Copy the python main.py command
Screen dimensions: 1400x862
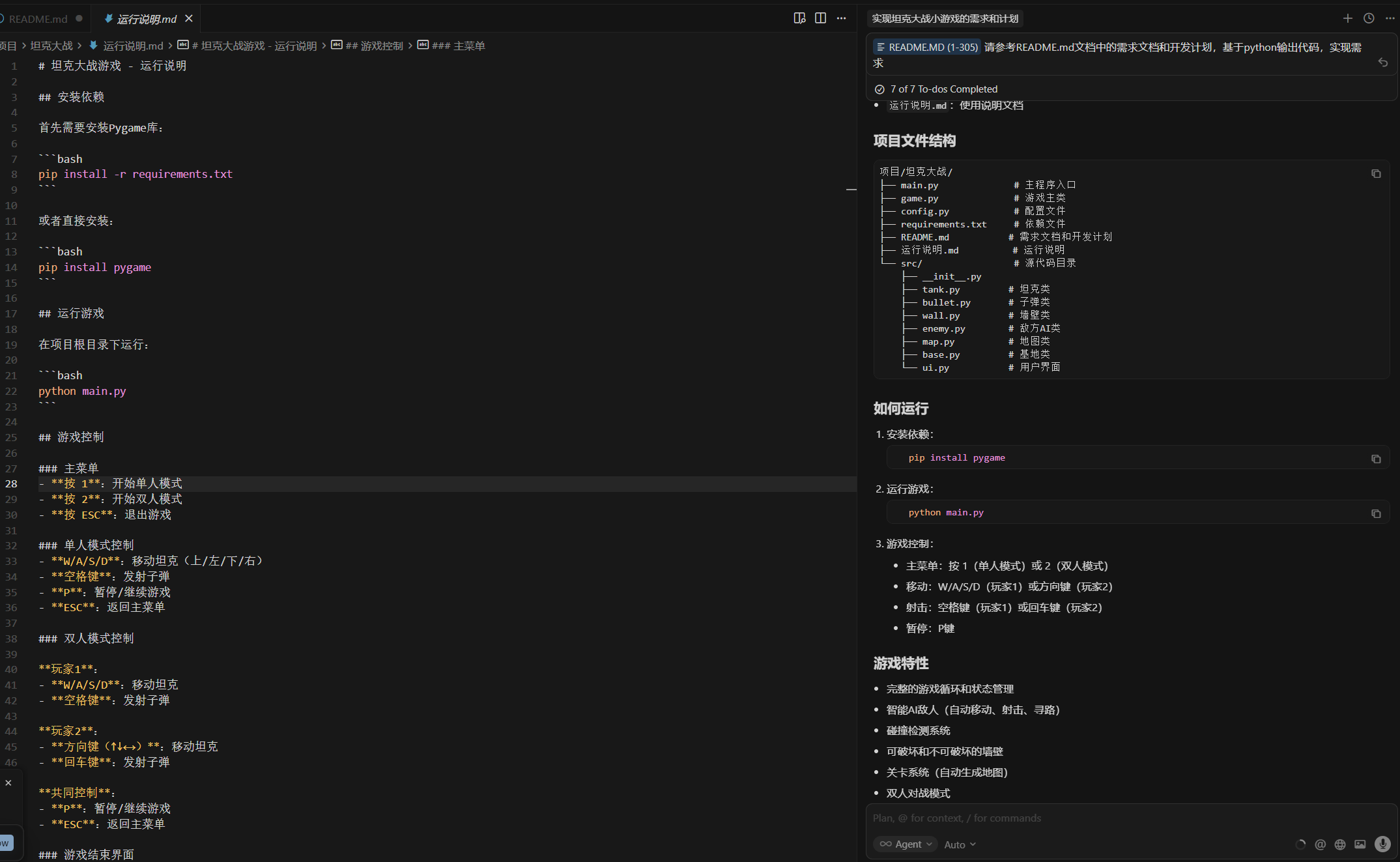coord(1376,513)
